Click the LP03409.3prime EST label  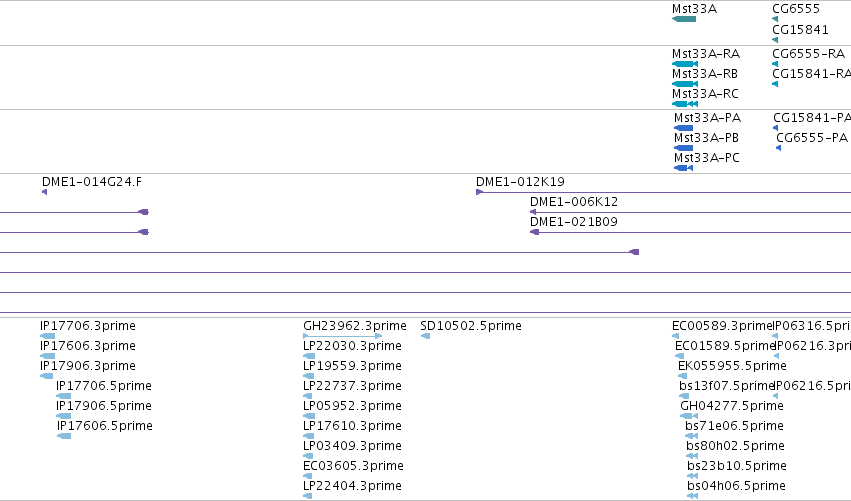[352, 446]
